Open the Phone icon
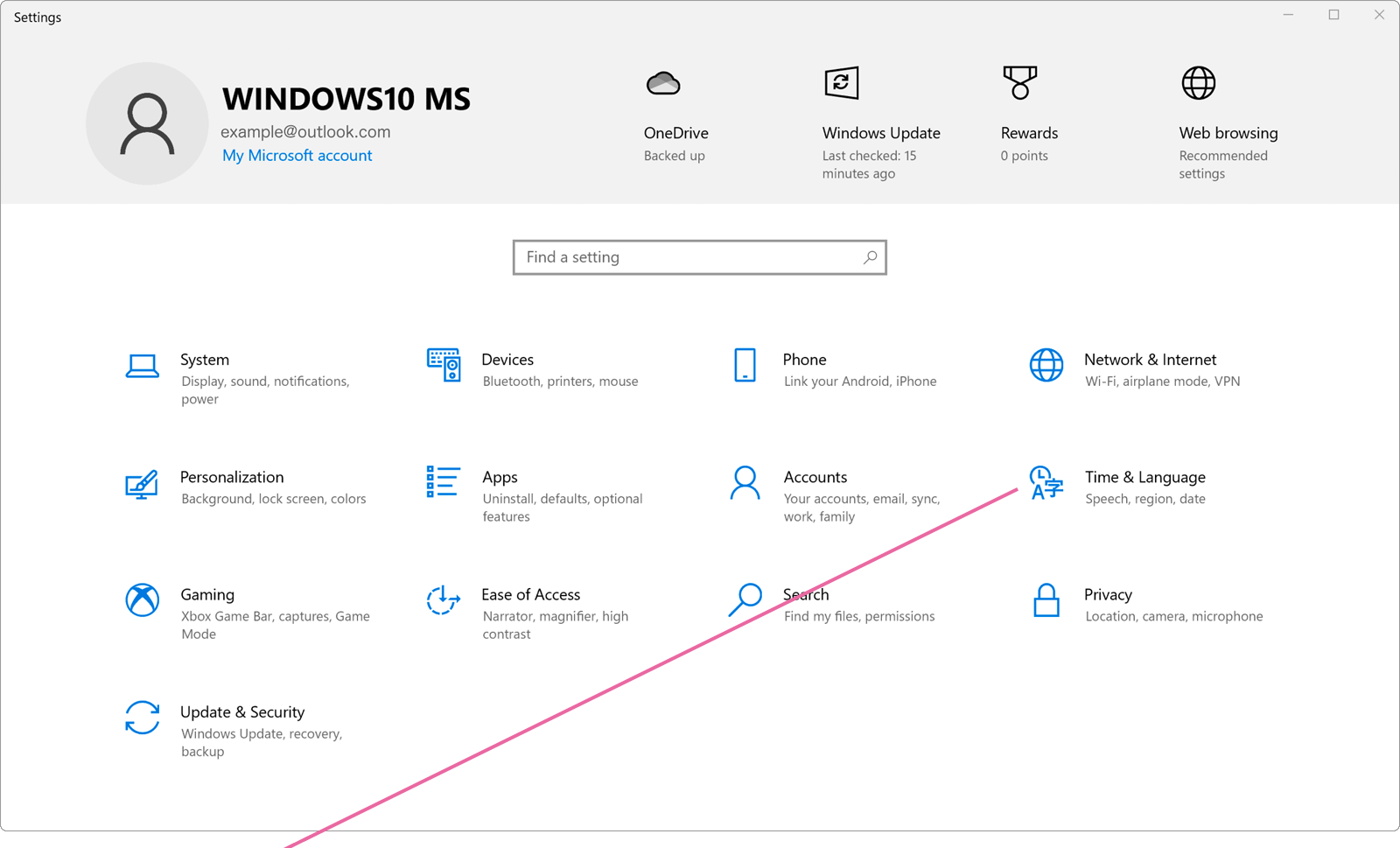1400x848 pixels. click(x=745, y=365)
